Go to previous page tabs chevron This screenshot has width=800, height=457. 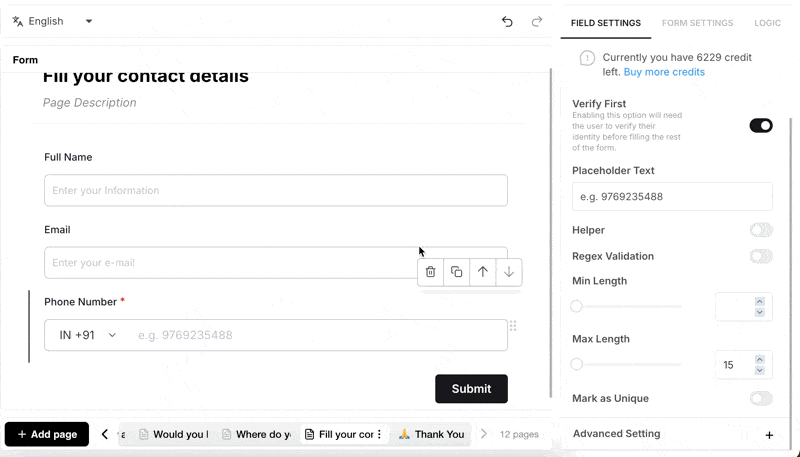[105, 435]
